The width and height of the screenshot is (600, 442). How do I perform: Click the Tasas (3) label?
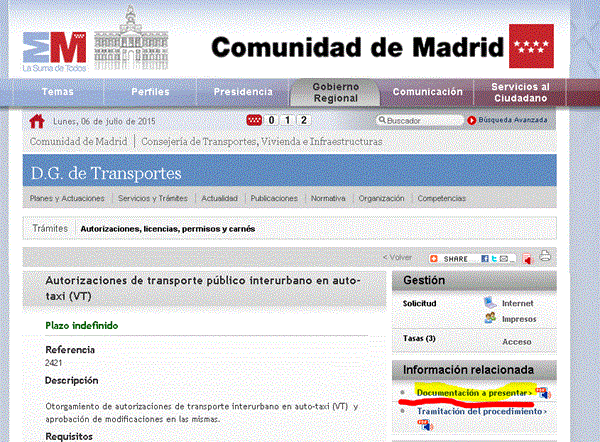(419, 338)
